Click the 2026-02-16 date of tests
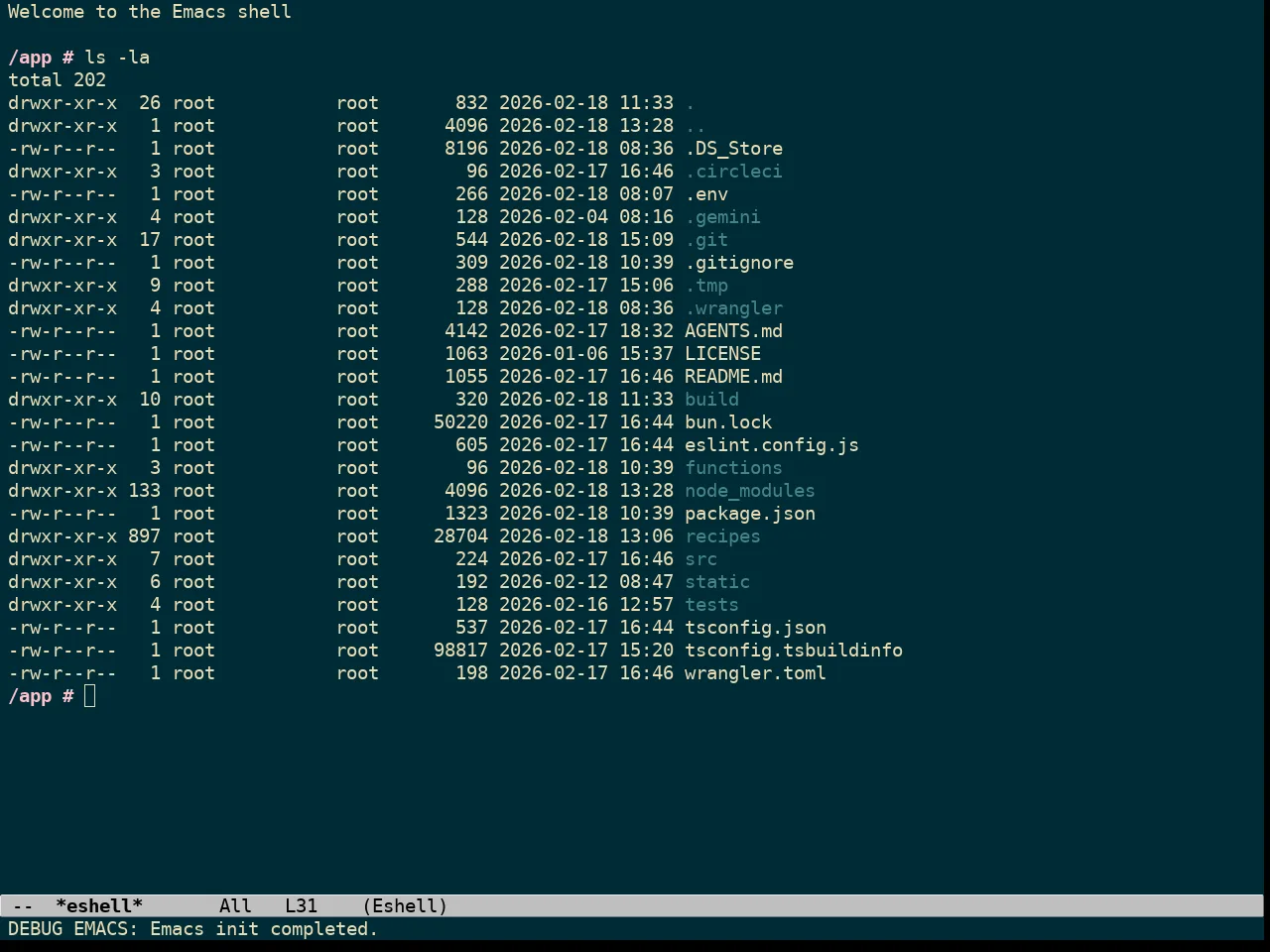This screenshot has width=1270, height=952. (554, 605)
